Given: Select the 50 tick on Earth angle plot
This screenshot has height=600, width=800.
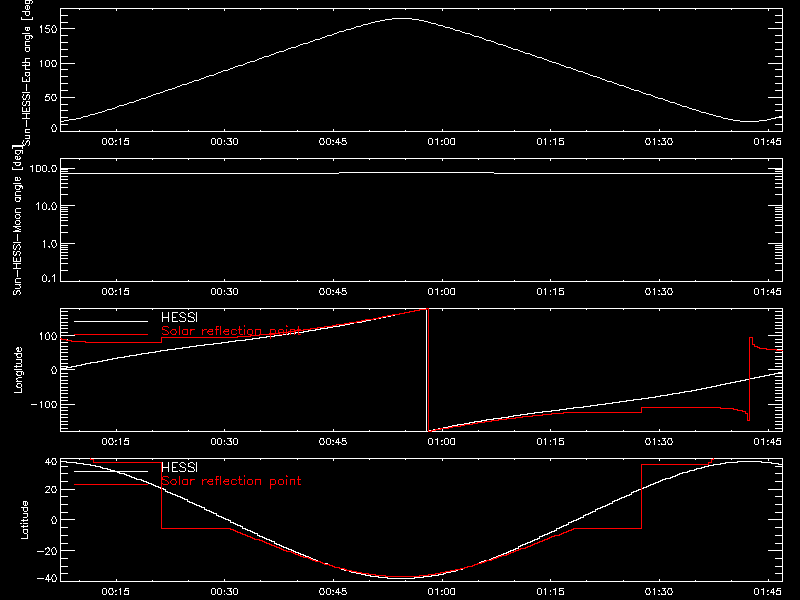Looking at the screenshot, I should pos(51,97).
